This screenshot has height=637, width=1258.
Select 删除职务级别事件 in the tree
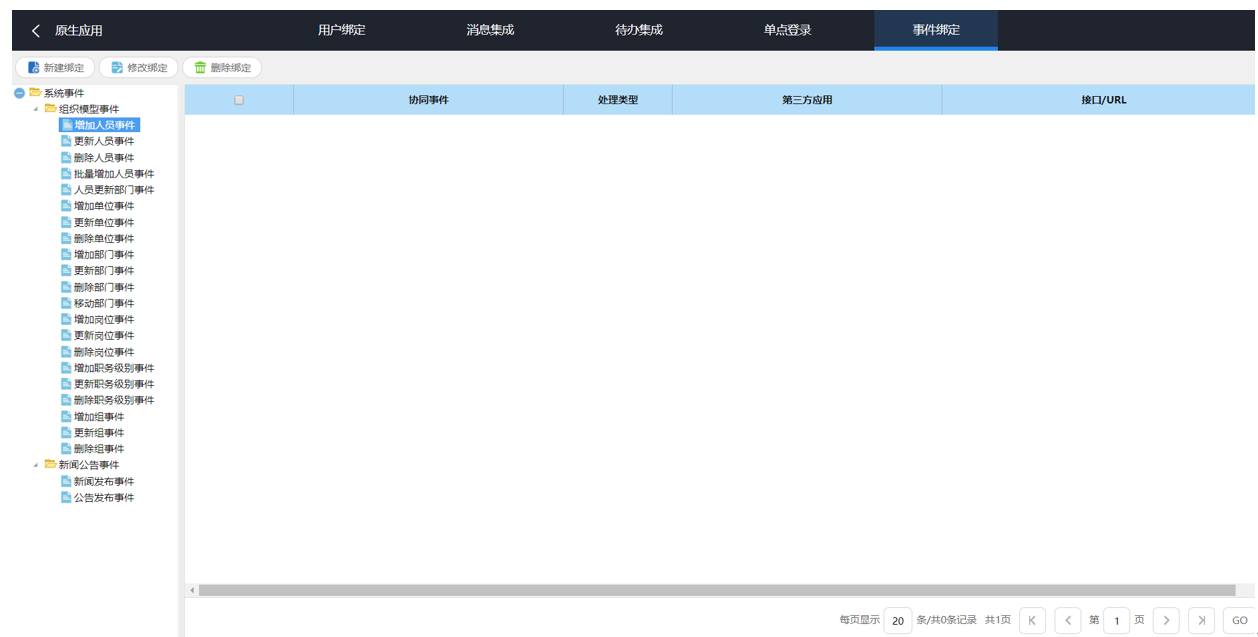(114, 400)
